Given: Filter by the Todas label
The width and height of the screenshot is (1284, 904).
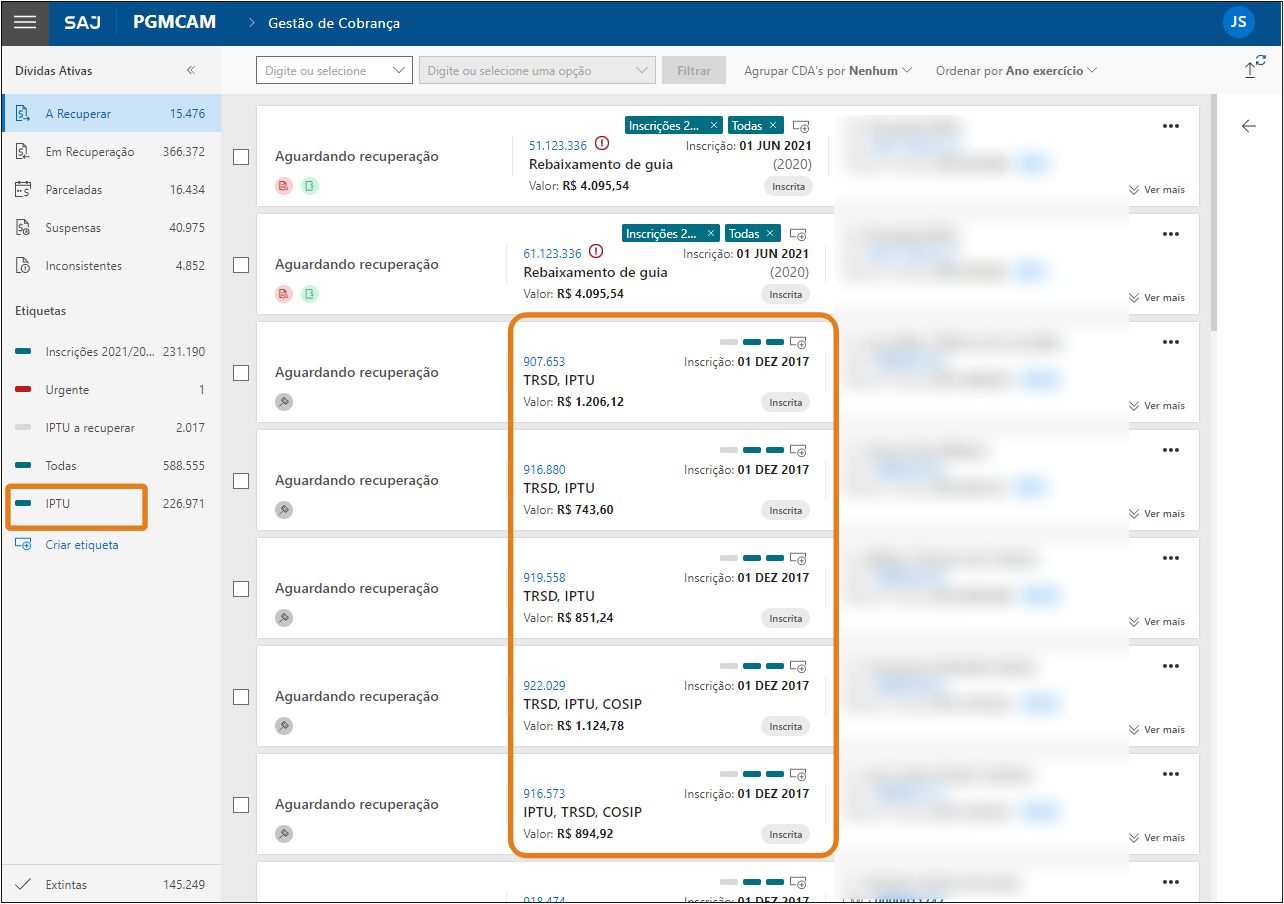Looking at the screenshot, I should coord(111,466).
